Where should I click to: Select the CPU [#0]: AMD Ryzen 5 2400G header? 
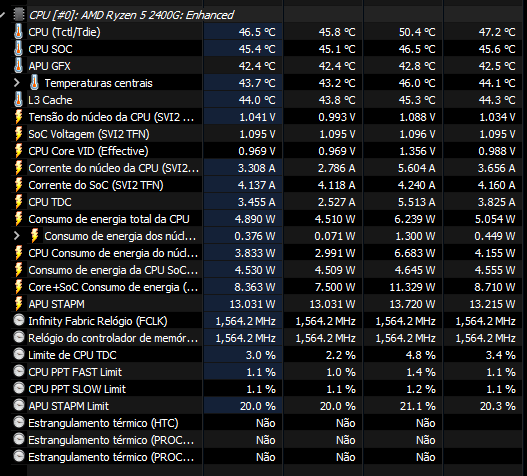131,15
